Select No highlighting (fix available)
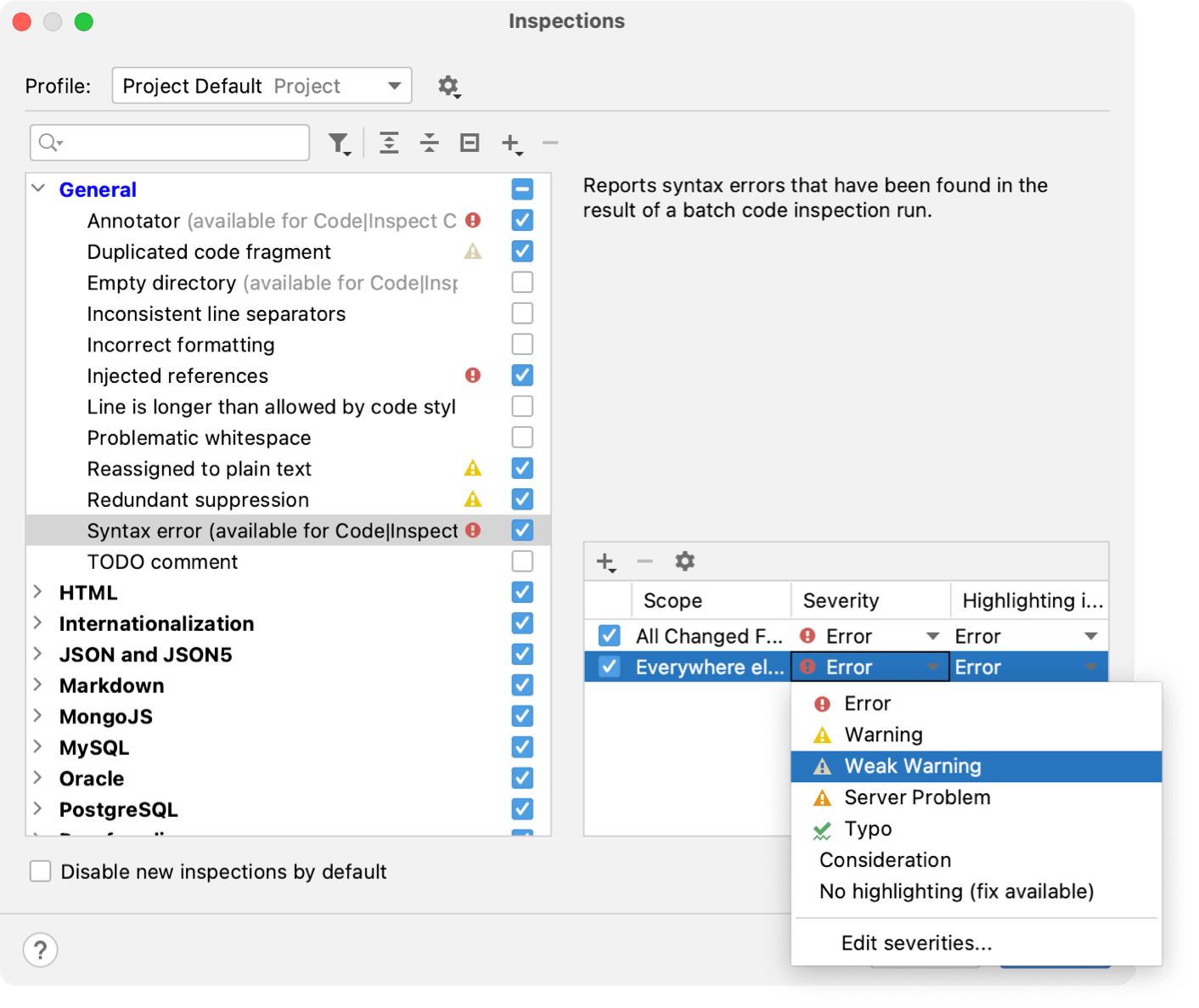This screenshot has height=1008, width=1199. pos(976,892)
